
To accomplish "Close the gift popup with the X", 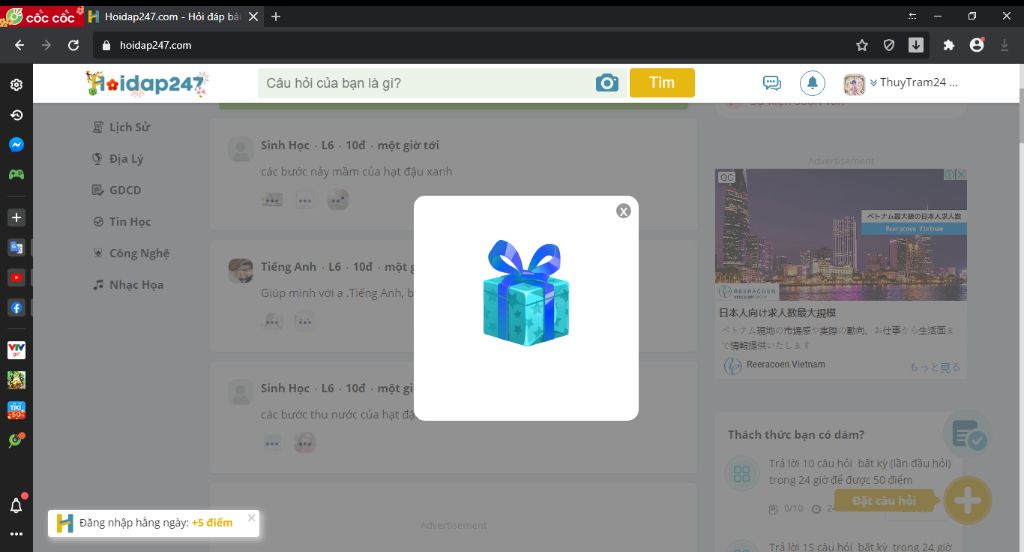I will pos(624,211).
